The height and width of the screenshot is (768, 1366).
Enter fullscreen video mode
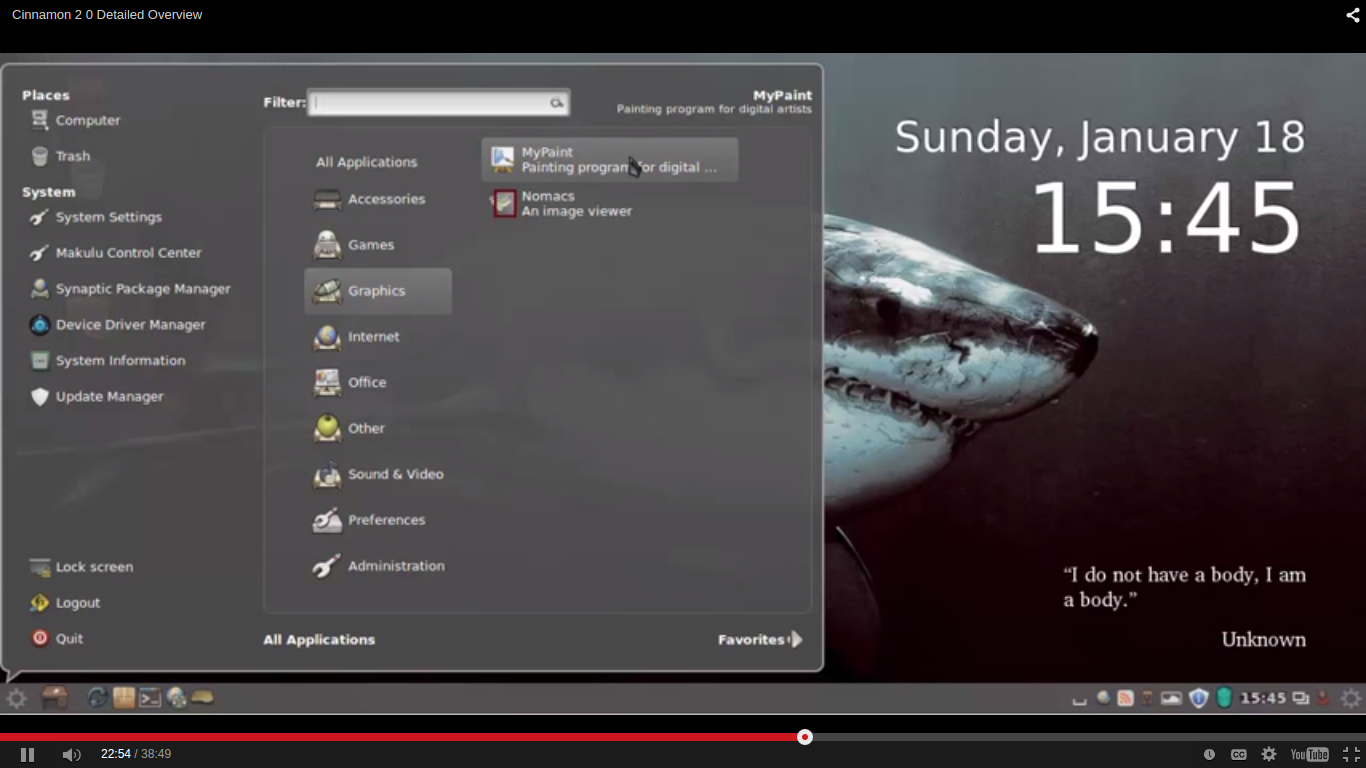click(1350, 755)
